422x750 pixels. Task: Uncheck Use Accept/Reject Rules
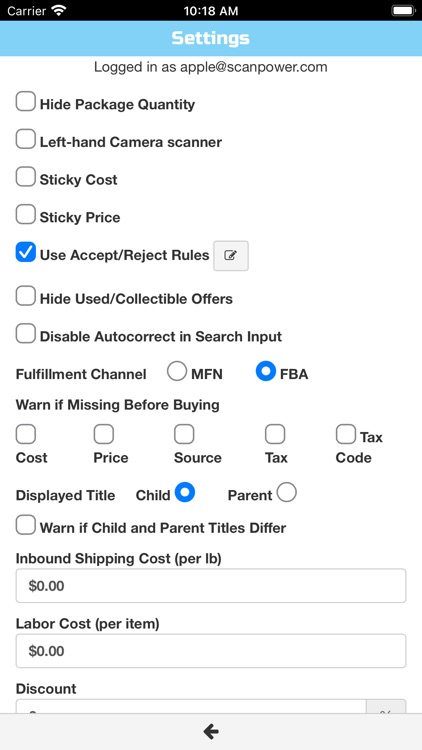(25, 252)
